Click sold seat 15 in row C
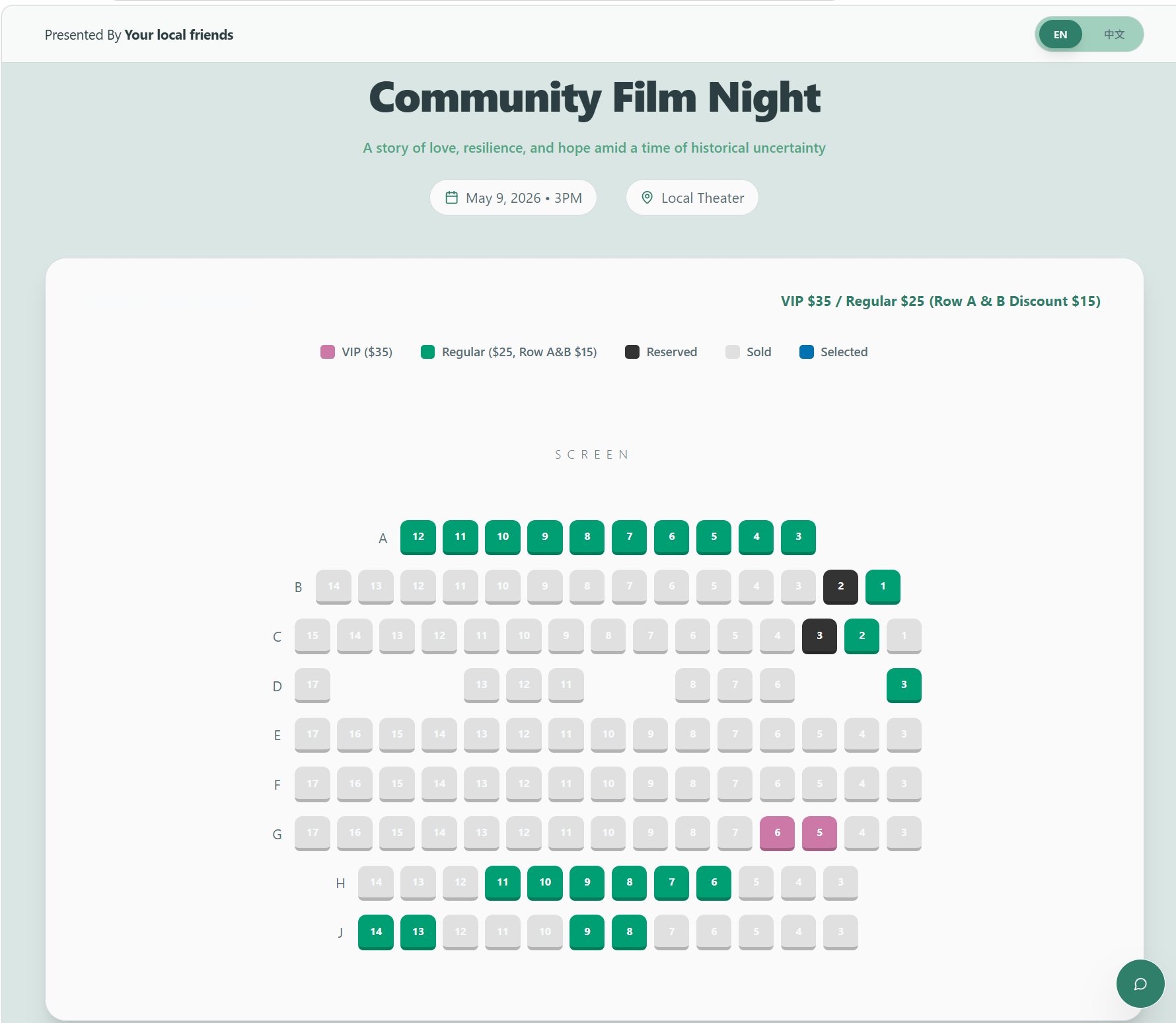The image size is (1176, 1023). (x=312, y=636)
